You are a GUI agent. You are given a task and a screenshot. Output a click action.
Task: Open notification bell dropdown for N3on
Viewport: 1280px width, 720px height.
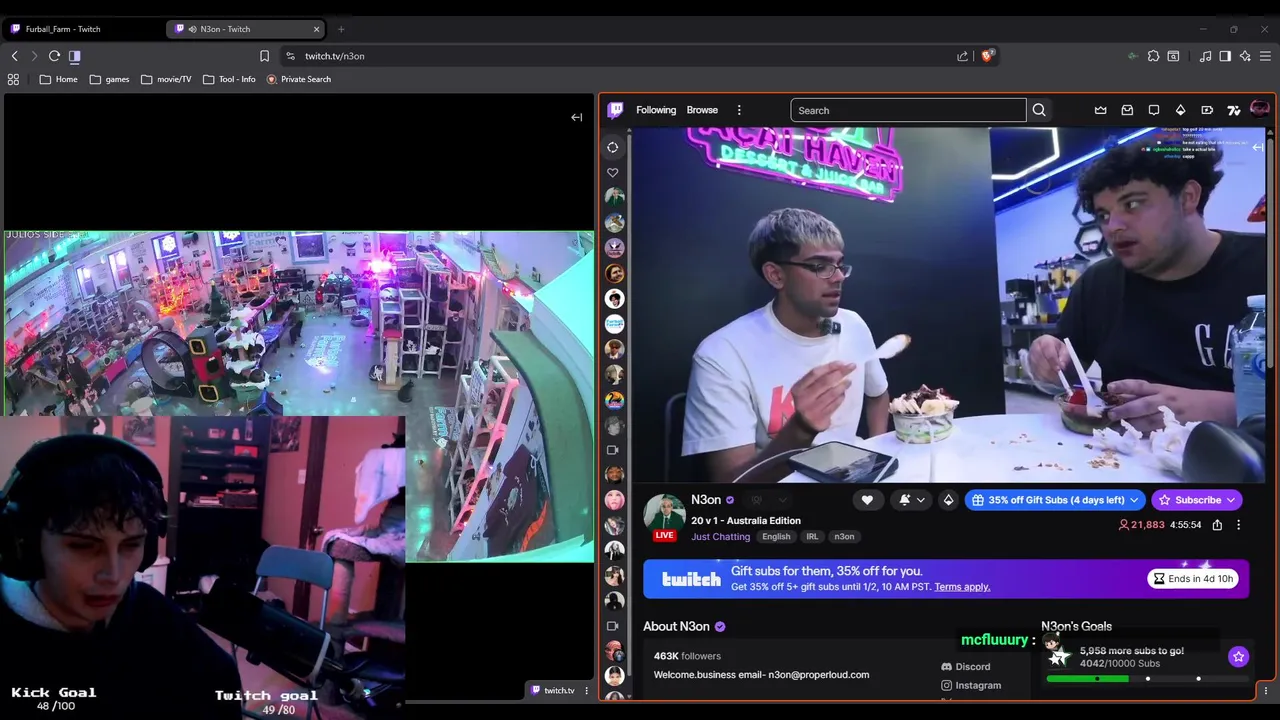tap(911, 500)
